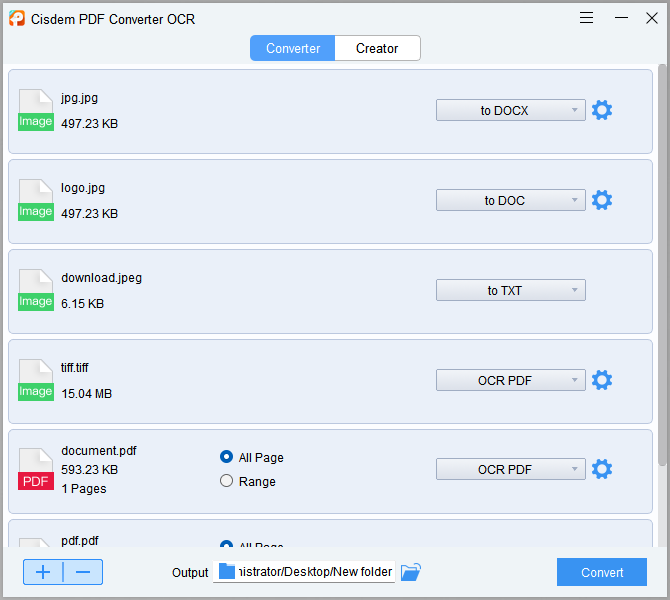This screenshot has width=670, height=600.
Task: Open the OCR PDF dropdown for document.pdf
Action: tap(511, 469)
